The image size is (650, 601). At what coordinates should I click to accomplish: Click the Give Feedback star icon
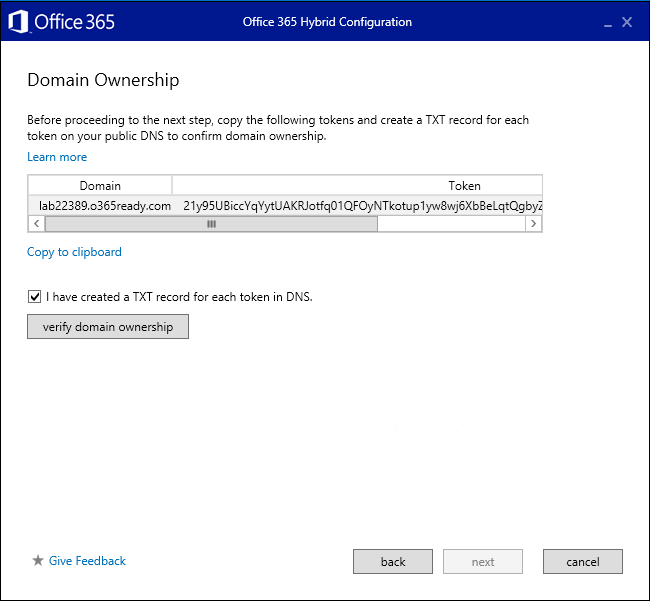pyautogui.click(x=38, y=560)
